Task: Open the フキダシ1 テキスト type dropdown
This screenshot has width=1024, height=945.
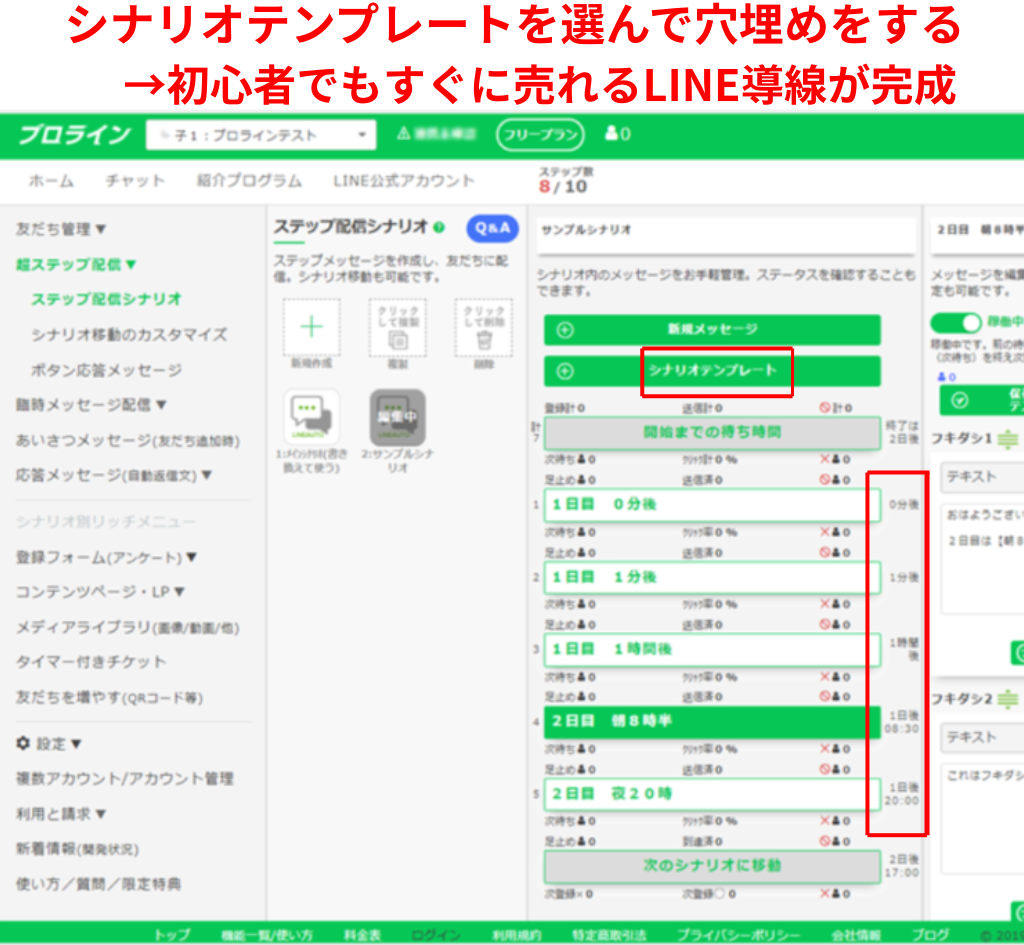Action: click(x=982, y=477)
